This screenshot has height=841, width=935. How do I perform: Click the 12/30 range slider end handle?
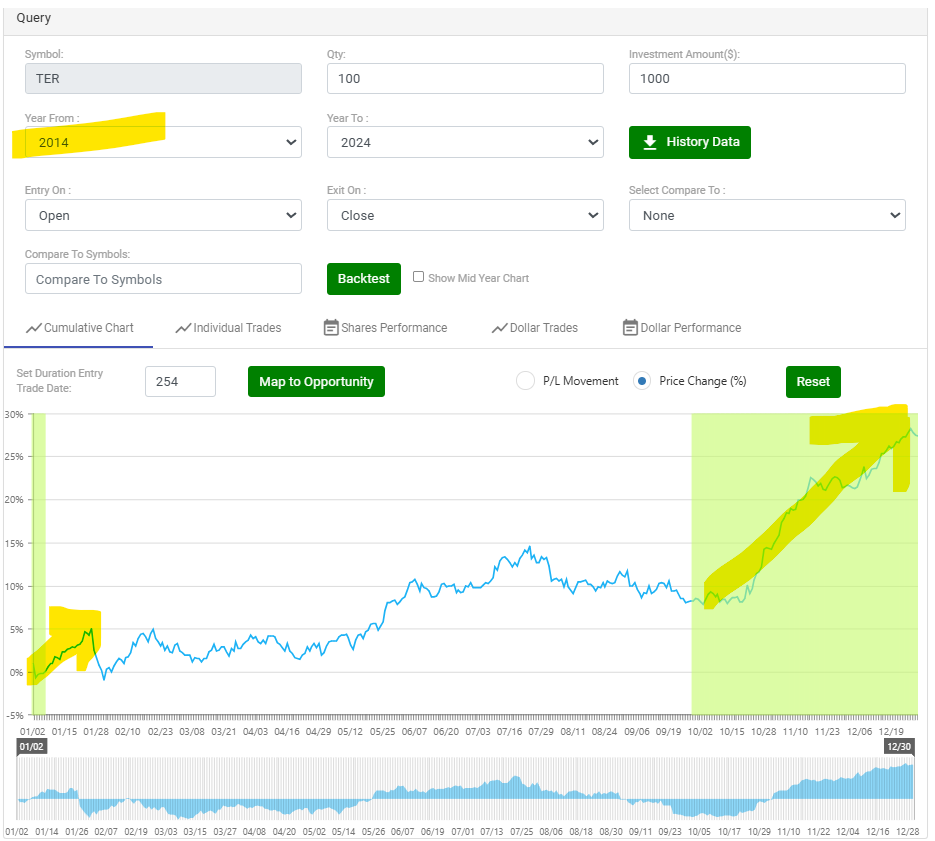[x=899, y=747]
